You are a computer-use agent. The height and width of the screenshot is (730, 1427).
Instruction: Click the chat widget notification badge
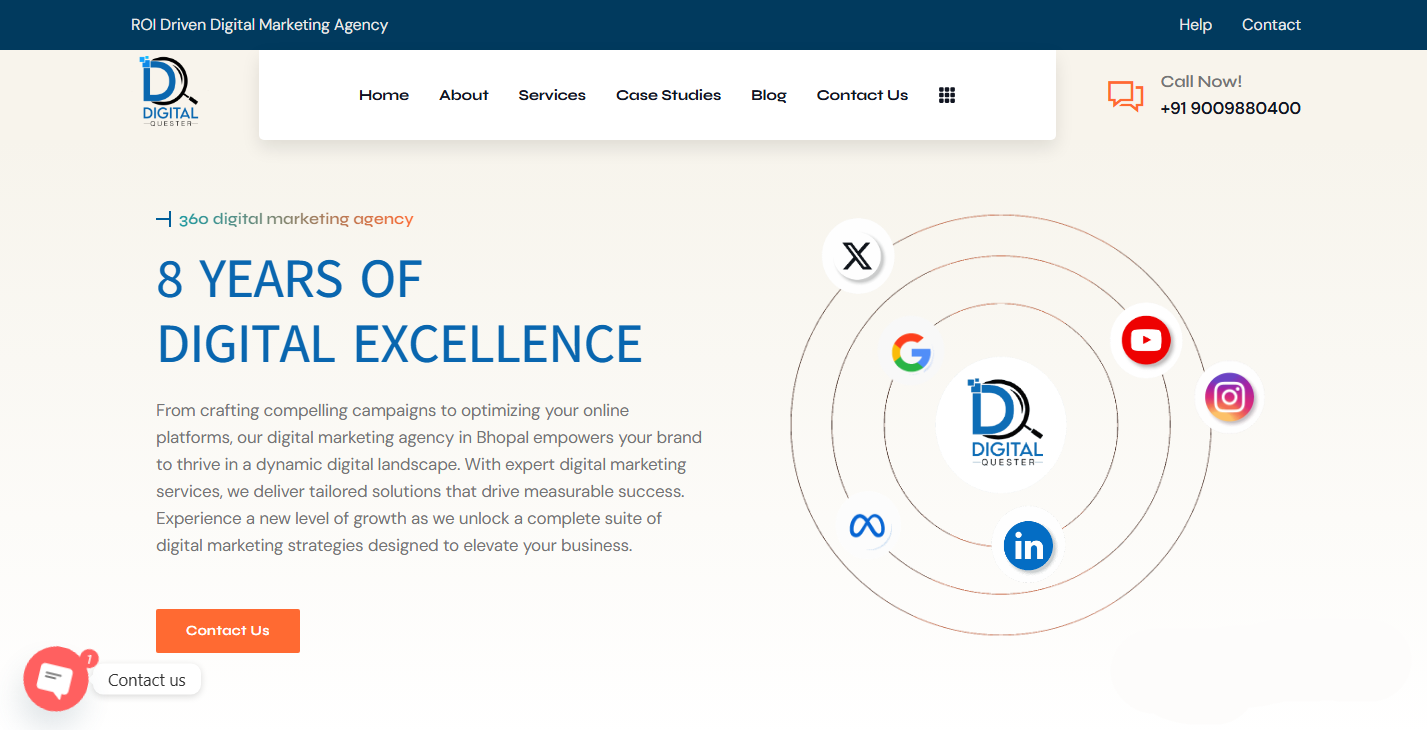(x=89, y=659)
